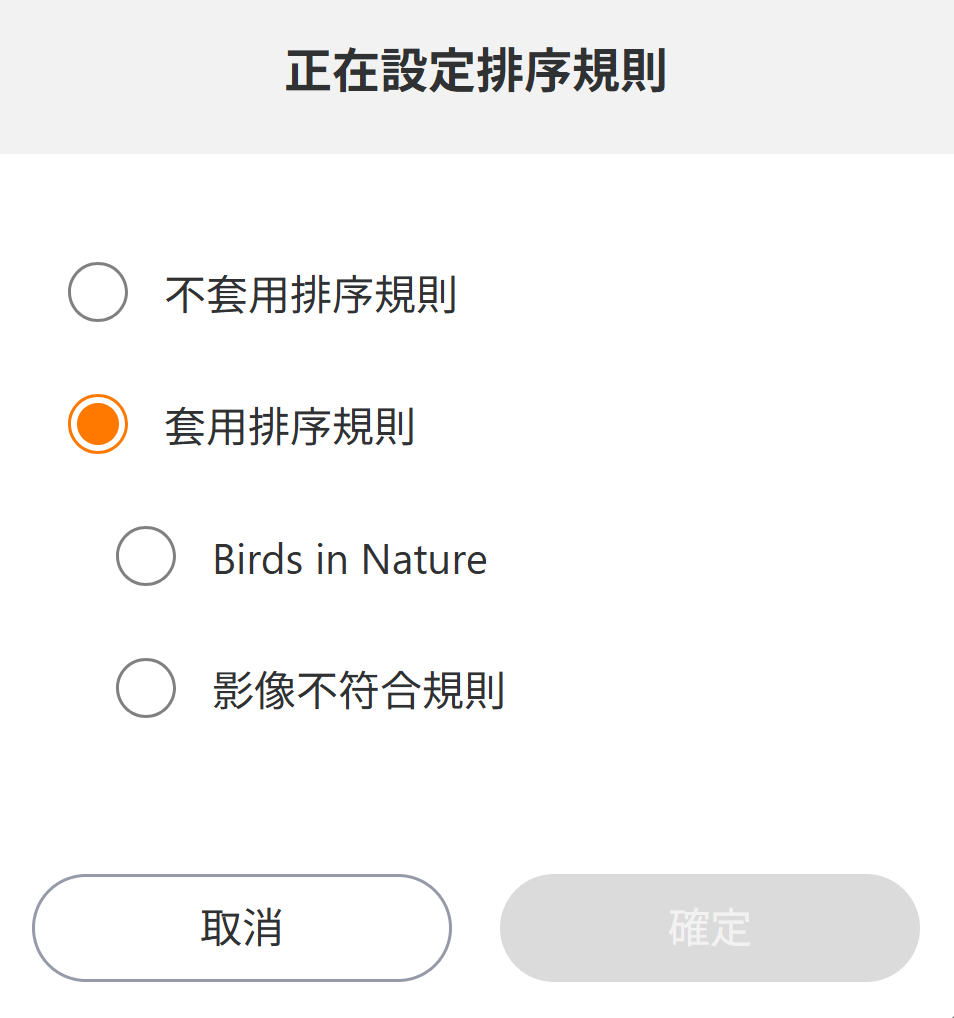The image size is (954, 1018).
Task: Turn off sorting rules via 不套用排序規則
Action: 98,292
